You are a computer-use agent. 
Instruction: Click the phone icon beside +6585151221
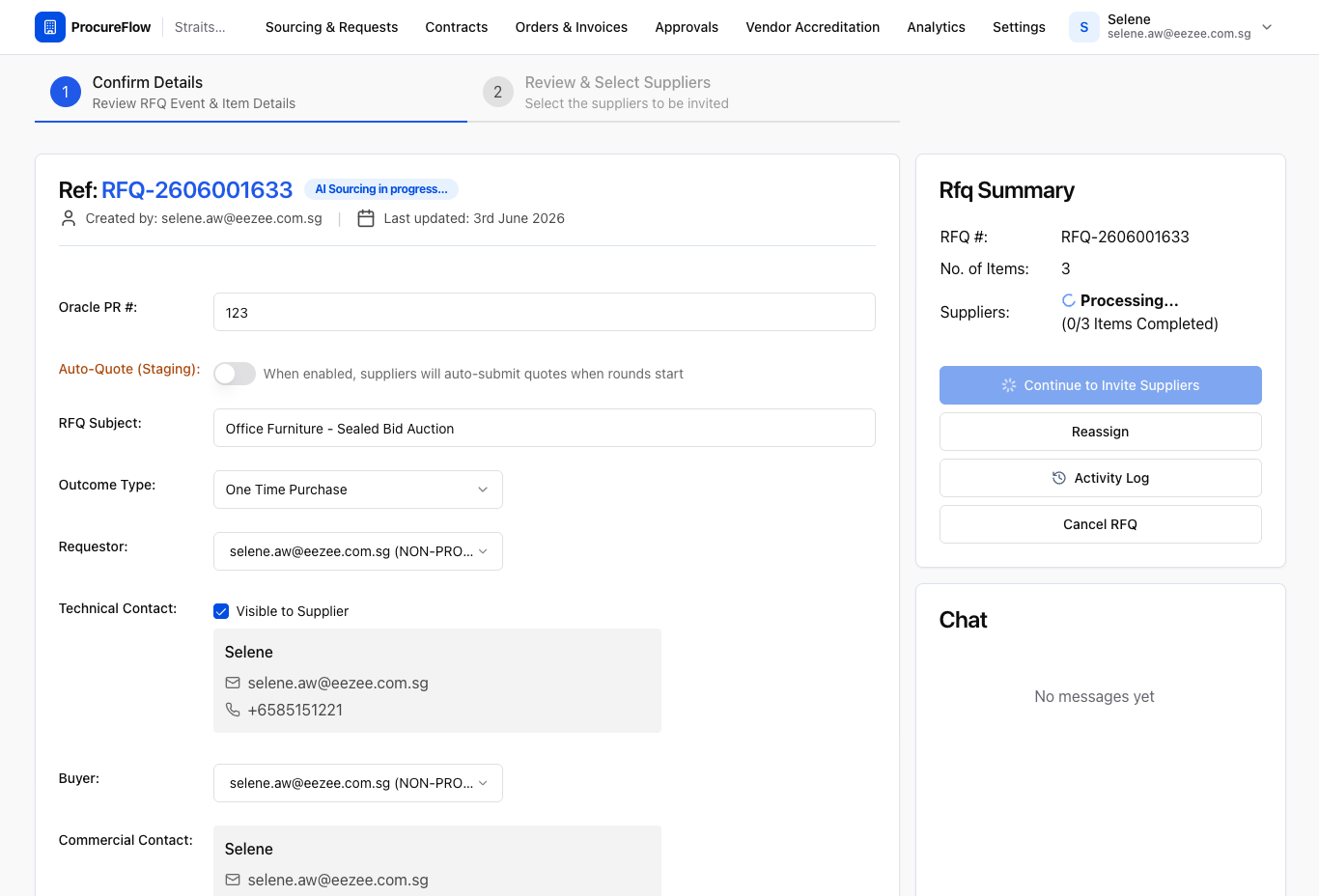click(233, 710)
